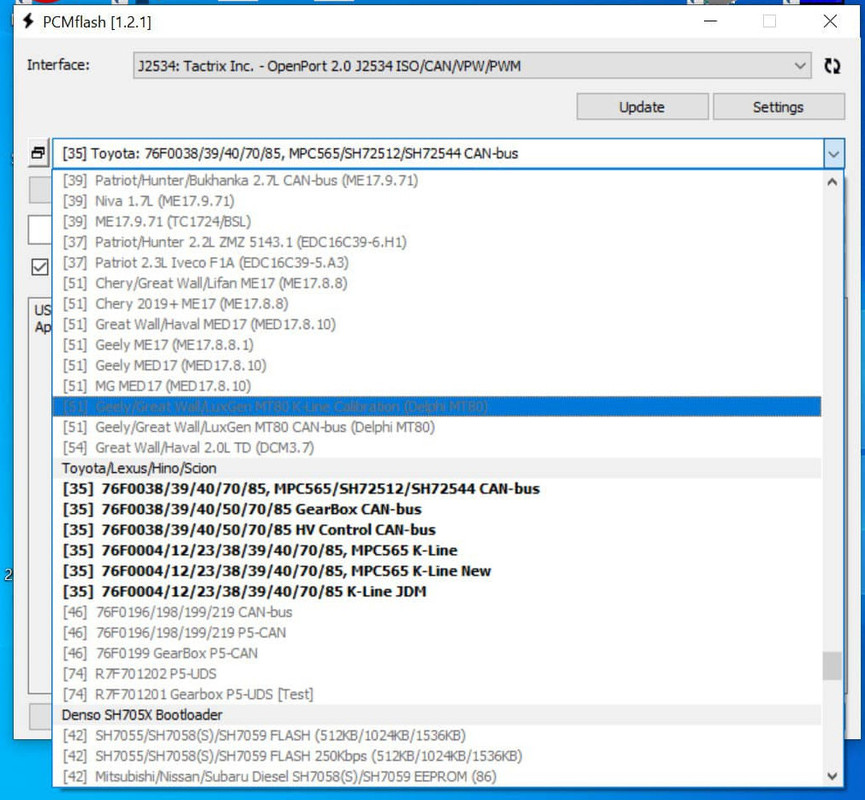
Task: Toggle the checked checkbox on the left
Action: (x=40, y=267)
